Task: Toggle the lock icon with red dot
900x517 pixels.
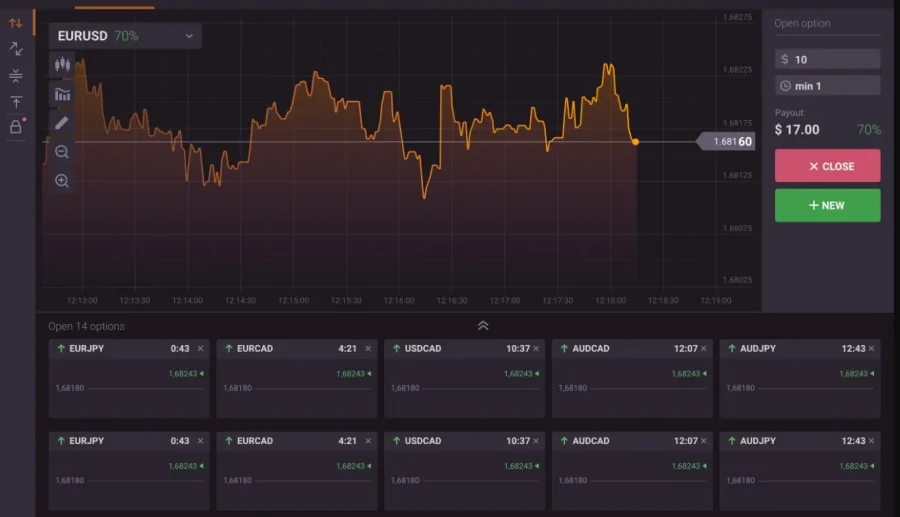Action: (16, 127)
